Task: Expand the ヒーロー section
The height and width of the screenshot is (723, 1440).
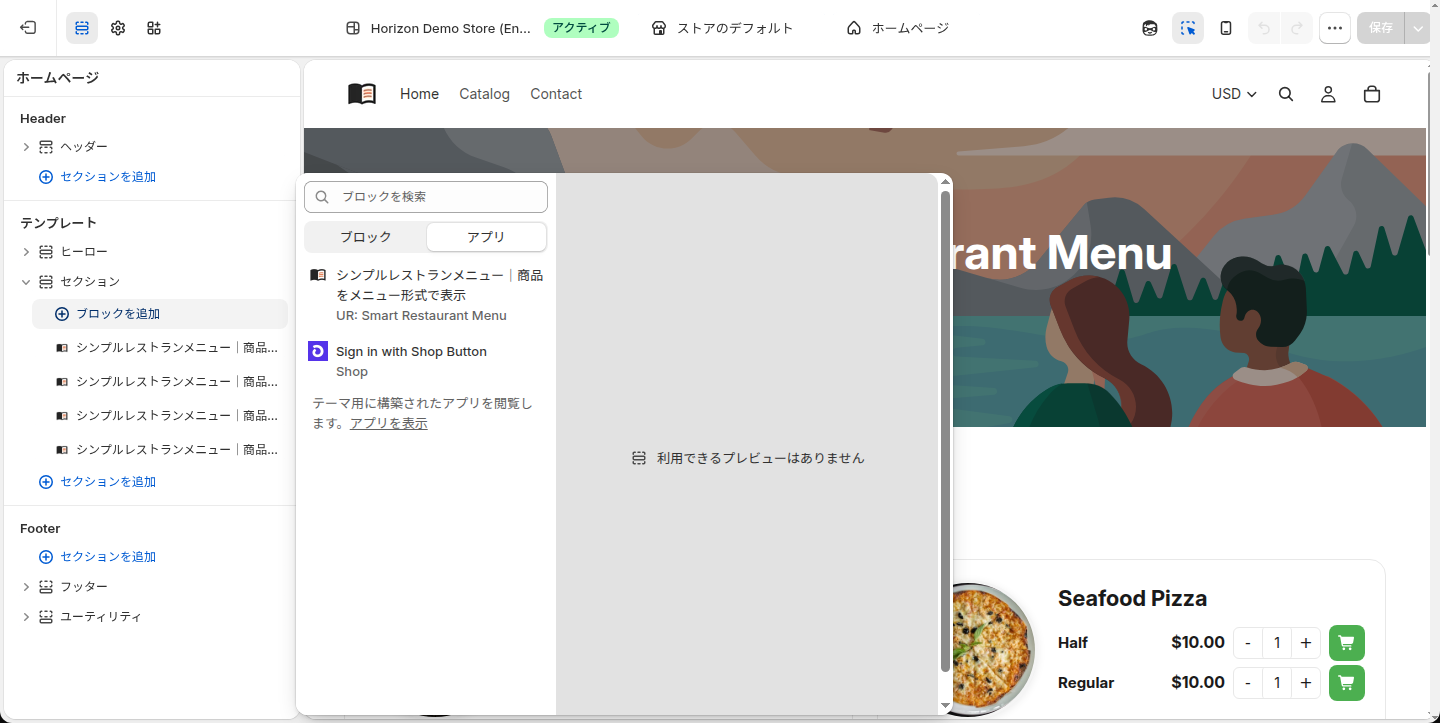Action: click(26, 252)
